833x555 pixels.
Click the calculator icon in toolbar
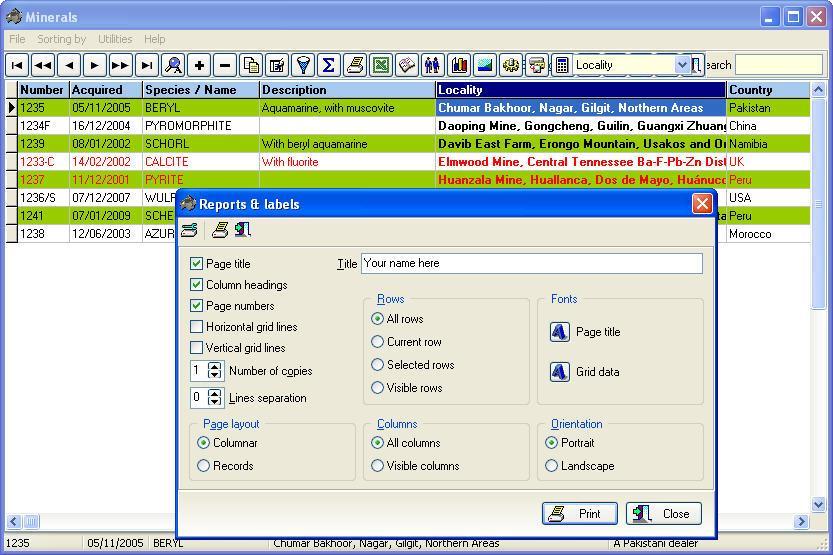coord(562,65)
